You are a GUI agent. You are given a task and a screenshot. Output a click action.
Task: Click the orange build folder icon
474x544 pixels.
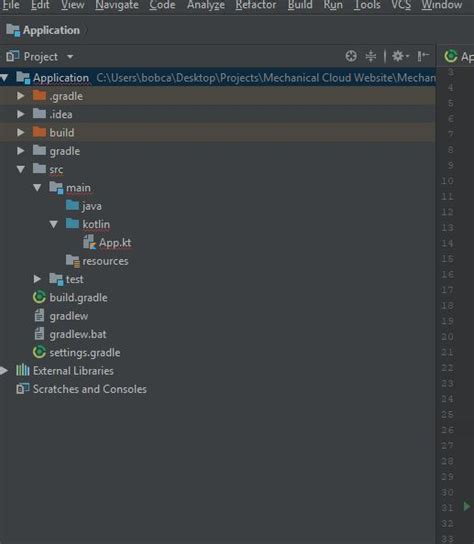[39, 132]
